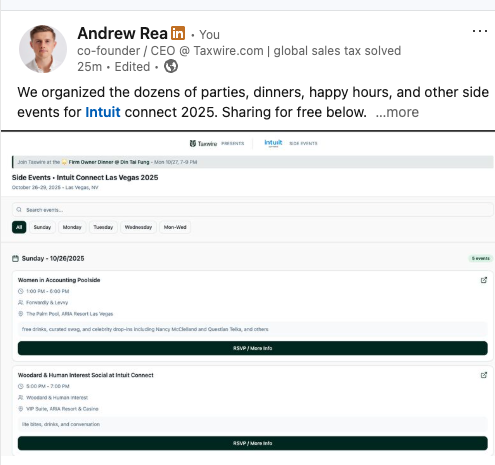This screenshot has width=495, height=465.
Task: Click clock icon next to 1:00 PM
Action: click(x=21, y=291)
